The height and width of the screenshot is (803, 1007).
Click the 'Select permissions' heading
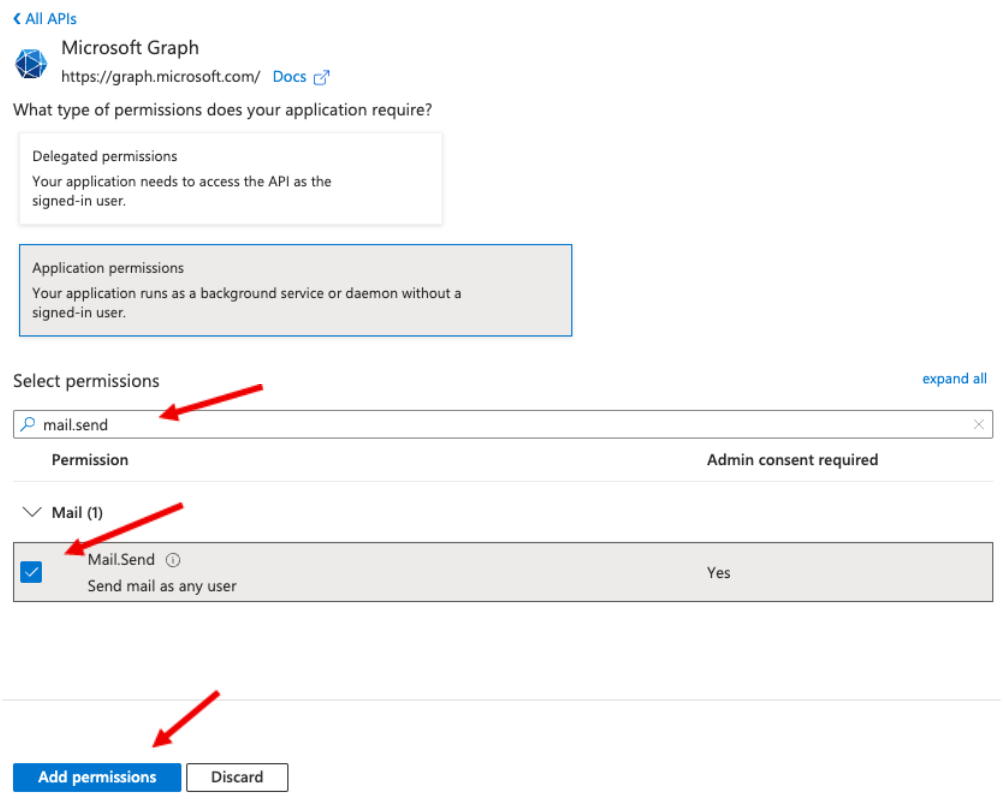point(86,381)
